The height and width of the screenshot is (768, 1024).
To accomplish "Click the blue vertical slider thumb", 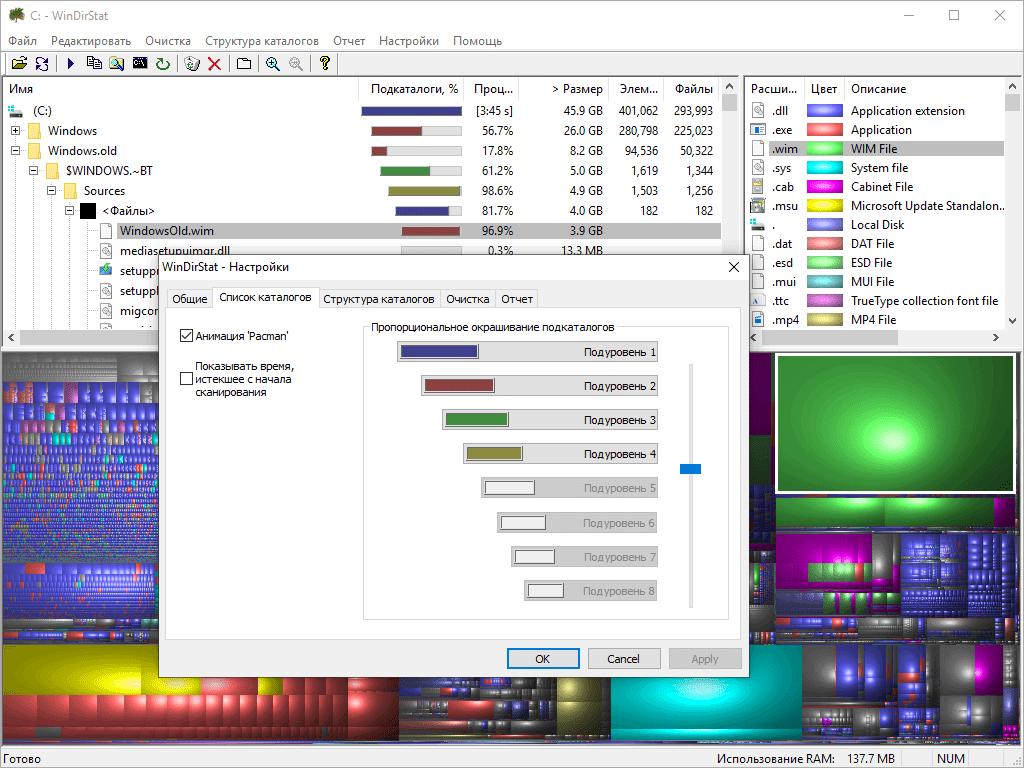I will click(690, 469).
